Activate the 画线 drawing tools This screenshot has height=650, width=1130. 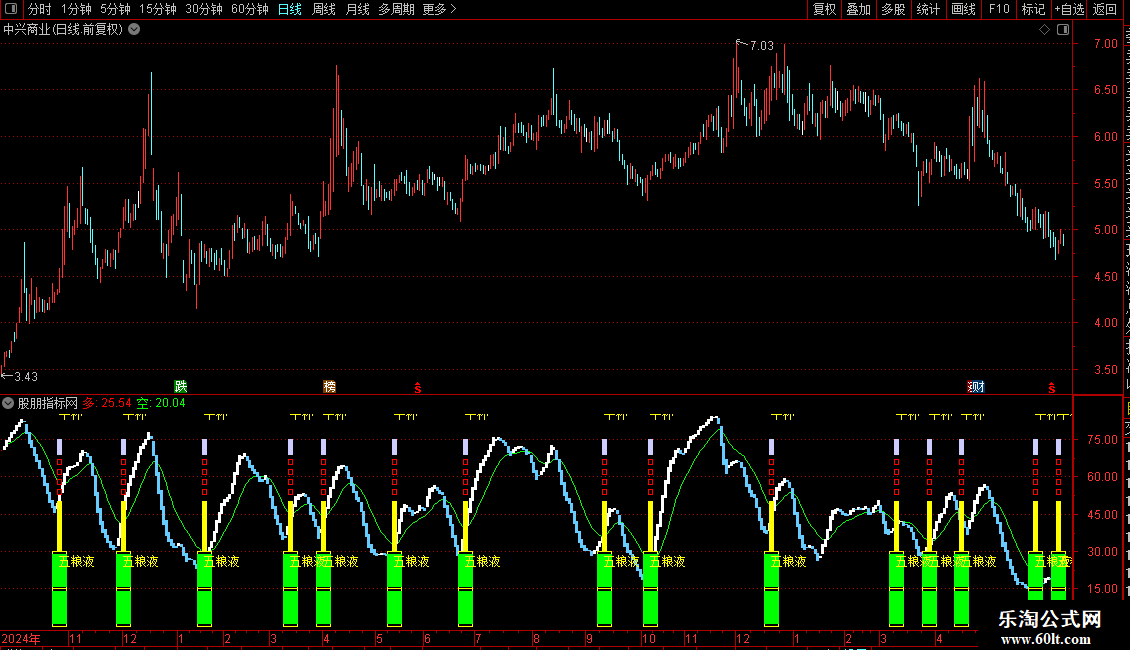963,9
